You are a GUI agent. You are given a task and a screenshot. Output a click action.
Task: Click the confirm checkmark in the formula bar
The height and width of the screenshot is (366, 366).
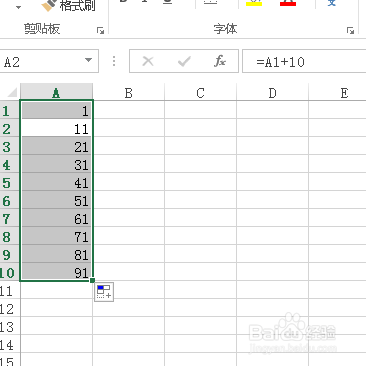coord(184,61)
